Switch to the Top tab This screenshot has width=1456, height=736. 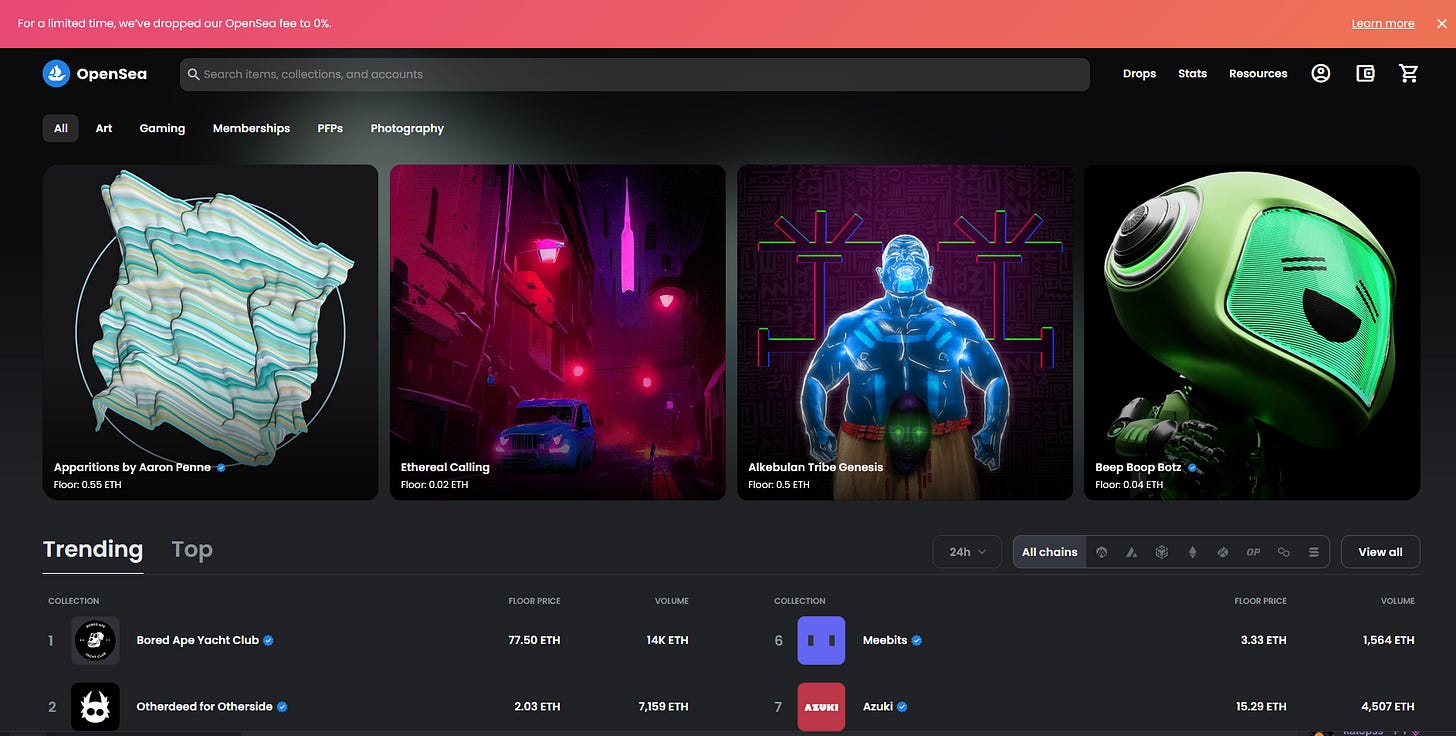coord(192,549)
